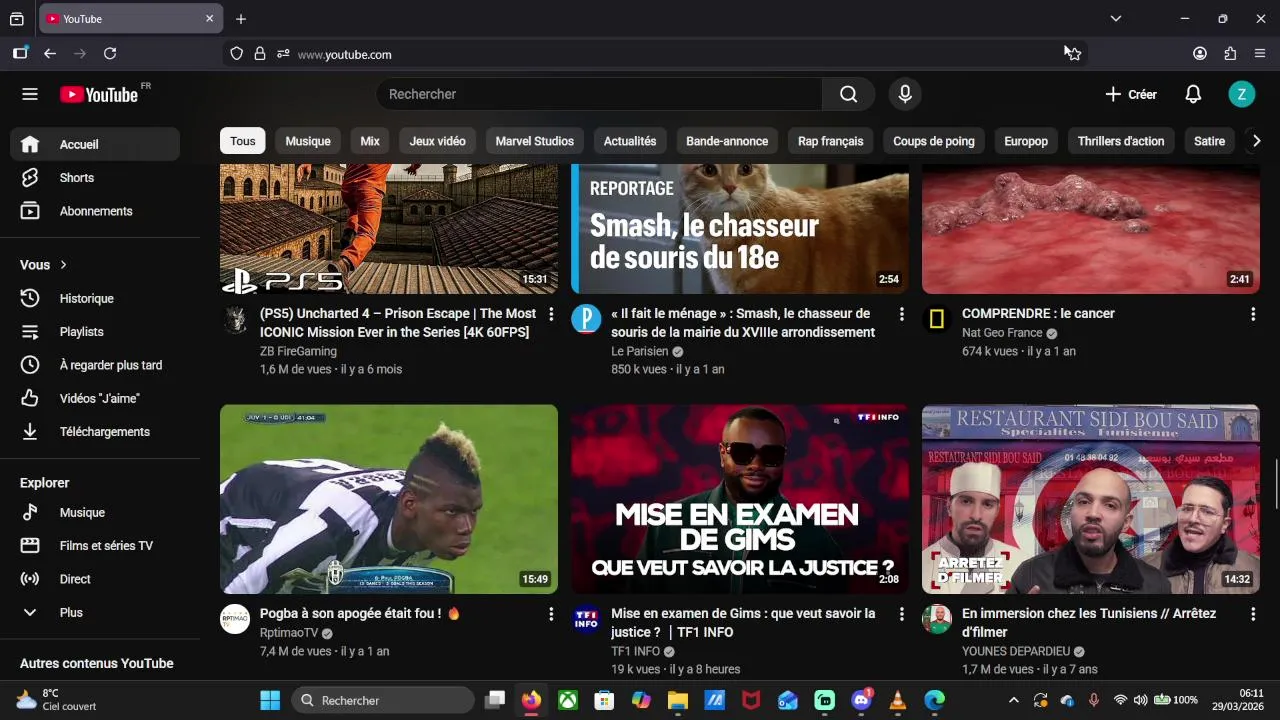
Task: Select the Mix filter chip
Action: tap(370, 141)
